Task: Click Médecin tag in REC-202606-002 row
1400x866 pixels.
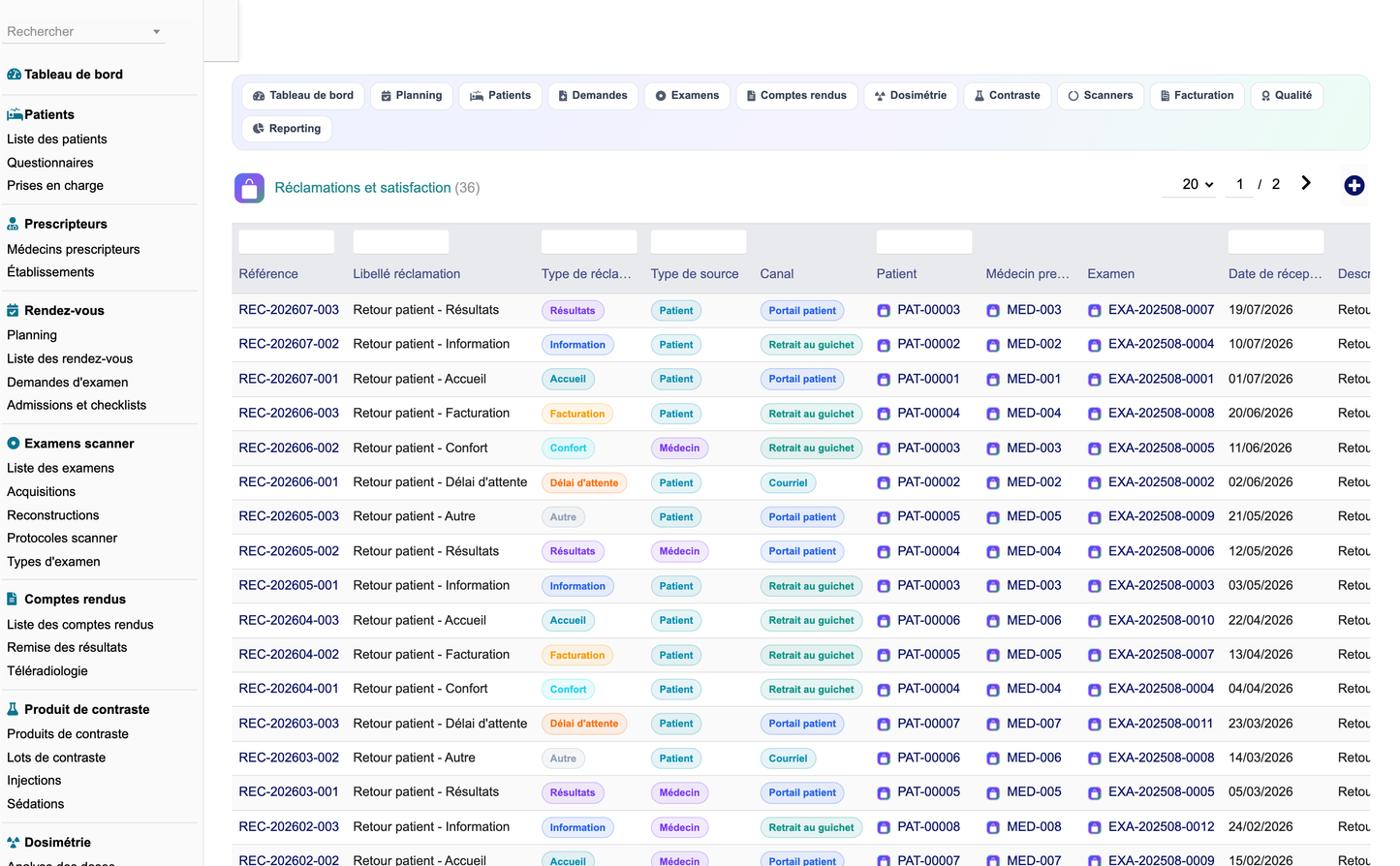Action: [680, 448]
